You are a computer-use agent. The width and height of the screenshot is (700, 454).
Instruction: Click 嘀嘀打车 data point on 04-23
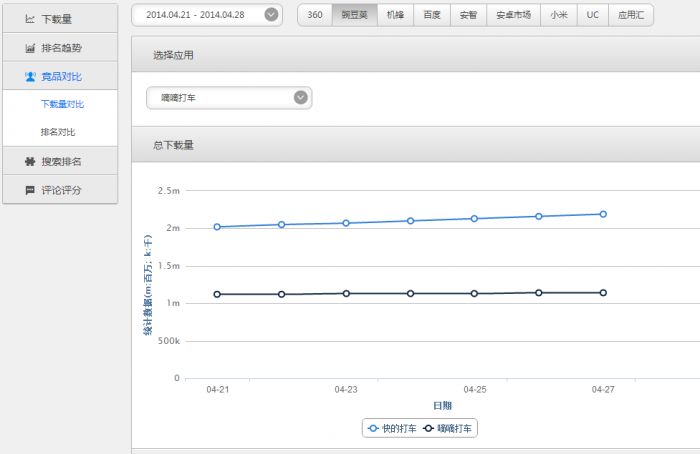346,293
